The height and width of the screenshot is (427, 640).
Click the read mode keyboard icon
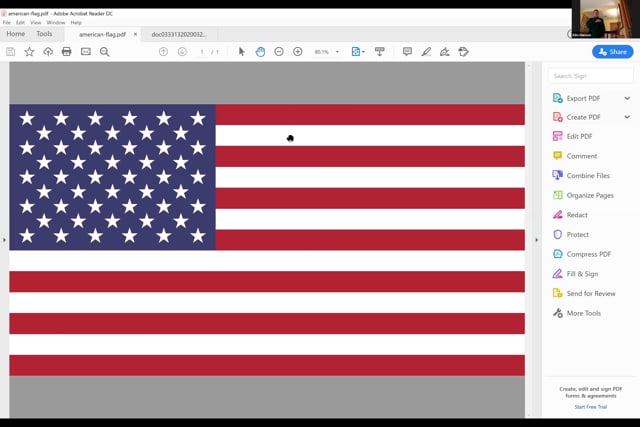pos(380,52)
